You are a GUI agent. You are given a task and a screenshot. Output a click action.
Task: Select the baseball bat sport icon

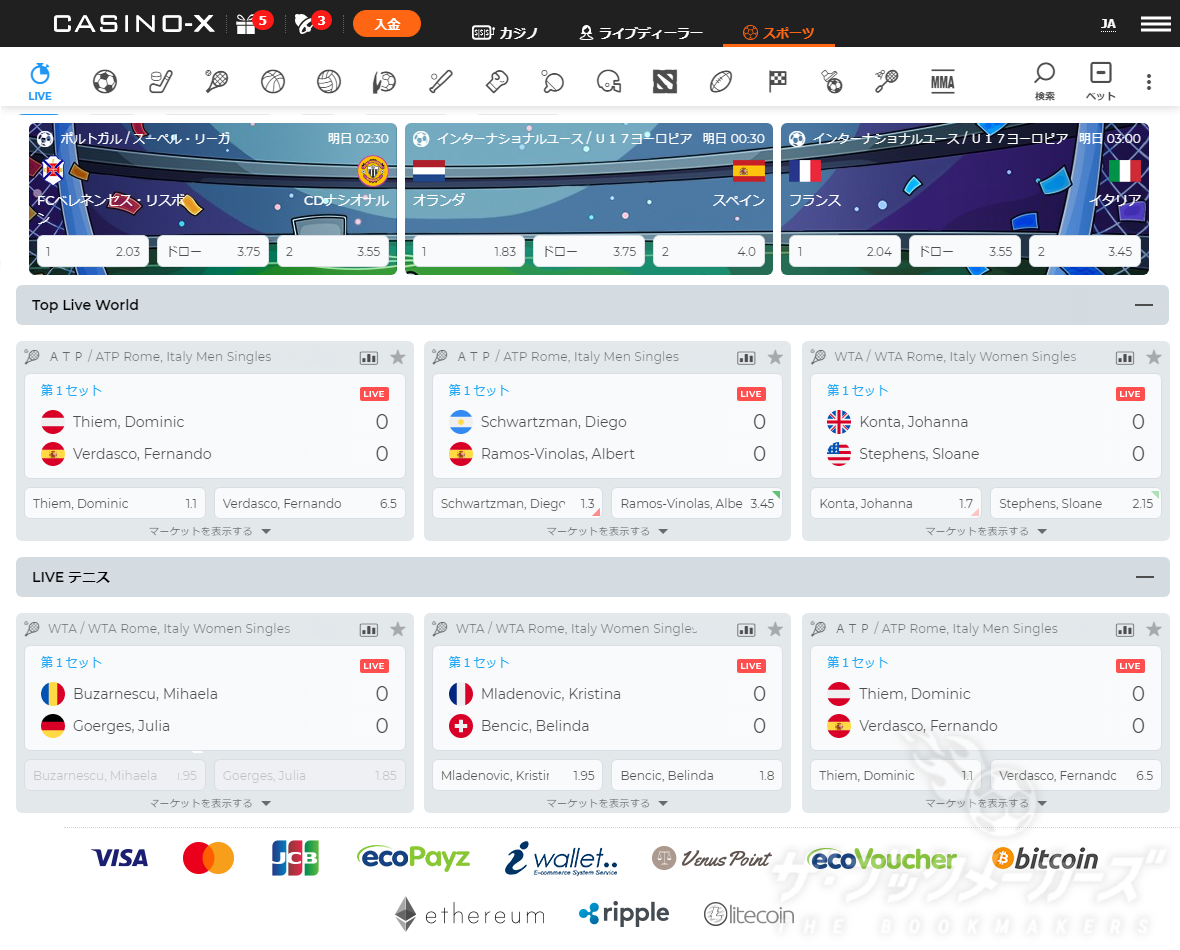pos(441,82)
